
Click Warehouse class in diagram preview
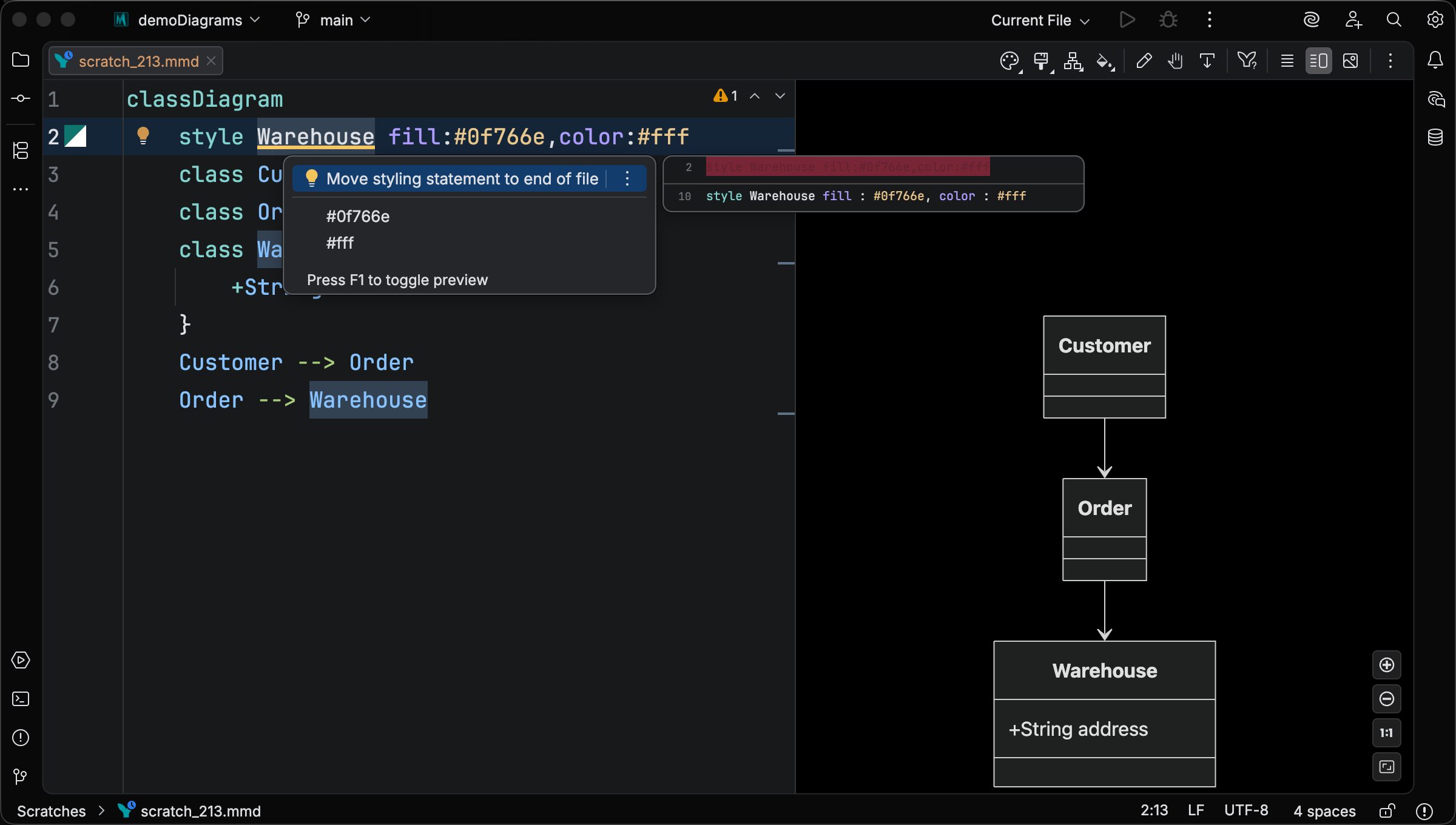click(1104, 714)
